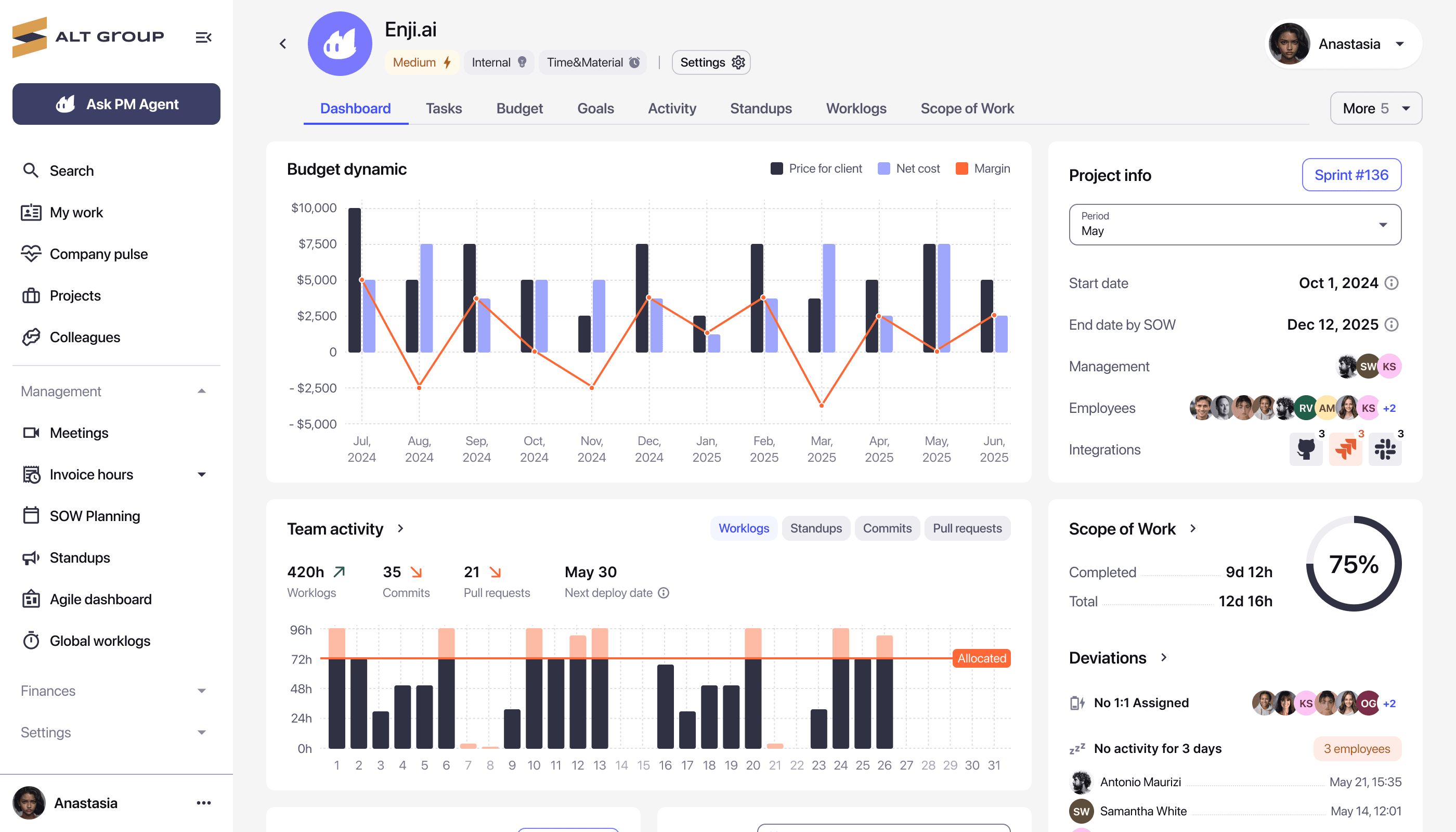
Task: Click the Next deploy date info icon
Action: pos(664,593)
